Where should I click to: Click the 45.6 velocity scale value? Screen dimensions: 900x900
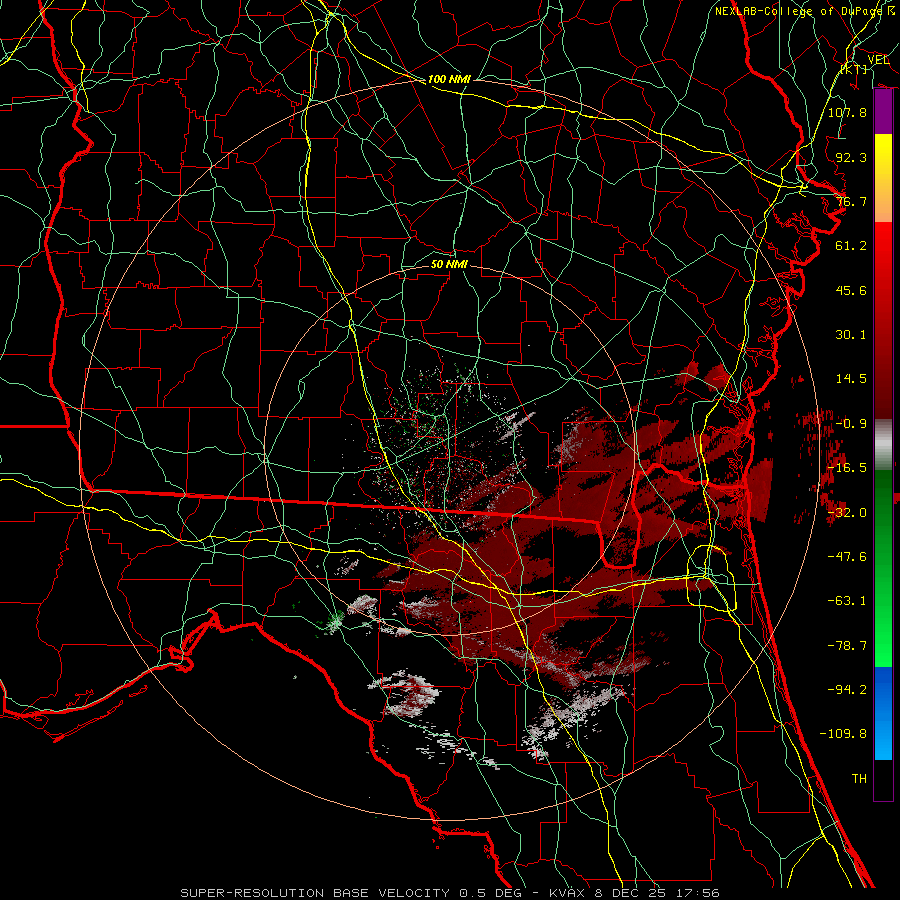(x=851, y=290)
